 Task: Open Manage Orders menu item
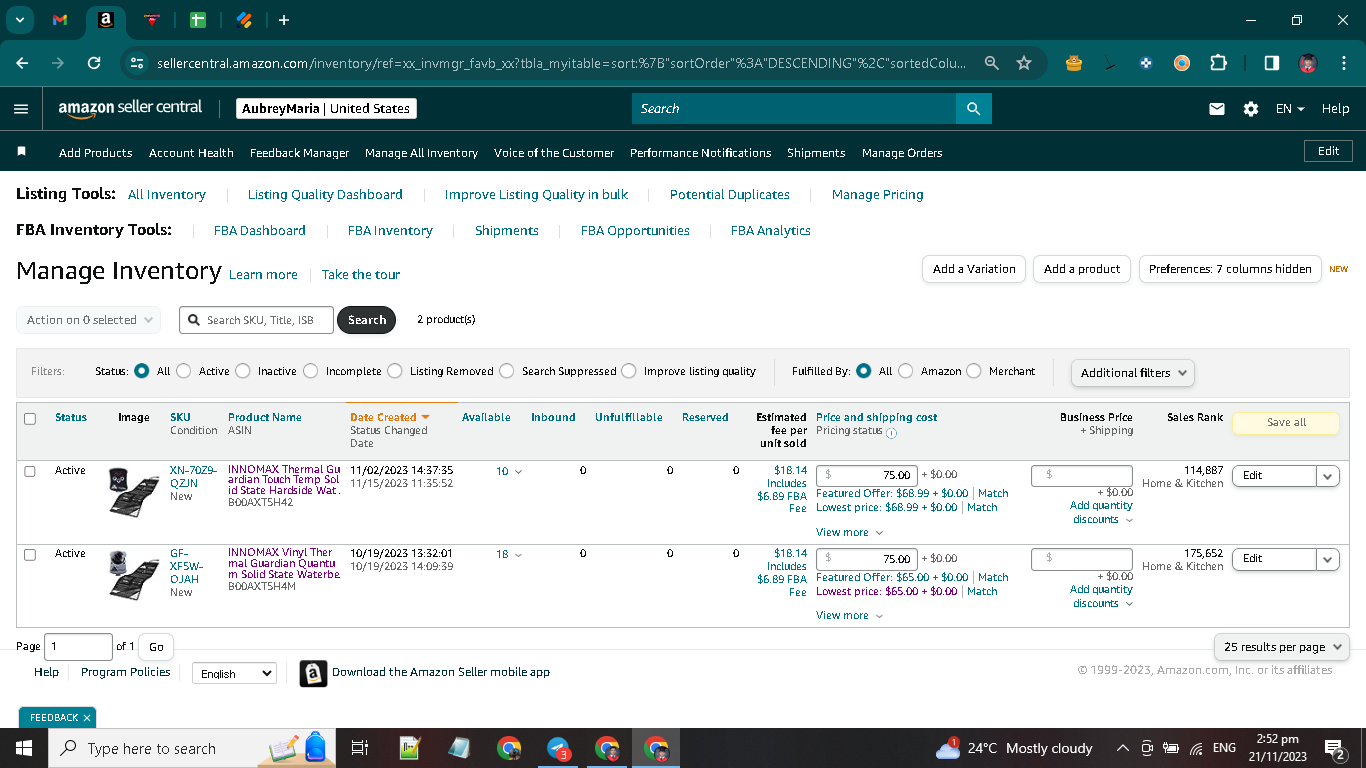coord(902,153)
